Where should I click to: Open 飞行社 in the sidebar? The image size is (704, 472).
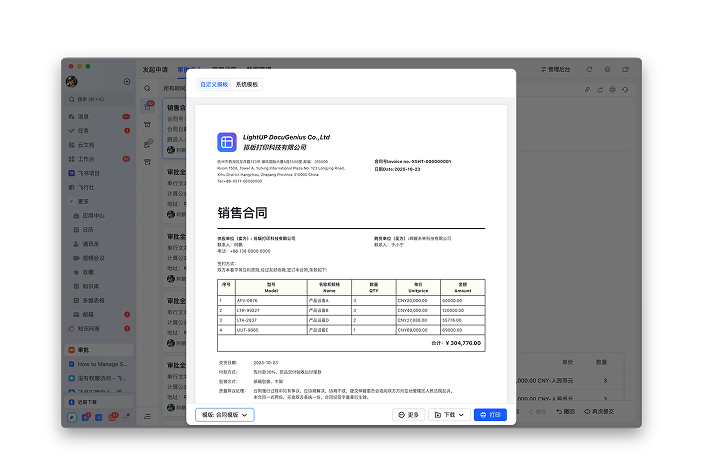click(x=100, y=187)
